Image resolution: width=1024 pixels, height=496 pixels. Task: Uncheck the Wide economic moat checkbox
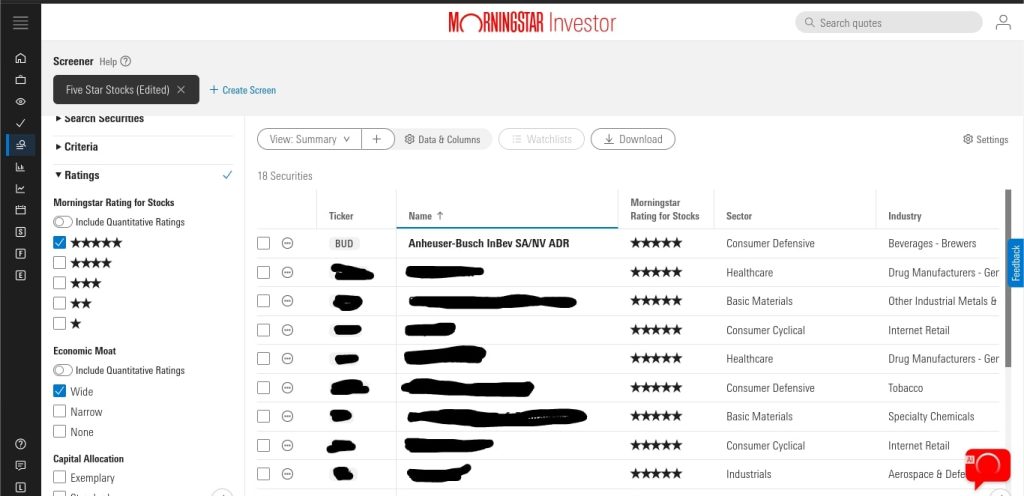pyautogui.click(x=59, y=391)
